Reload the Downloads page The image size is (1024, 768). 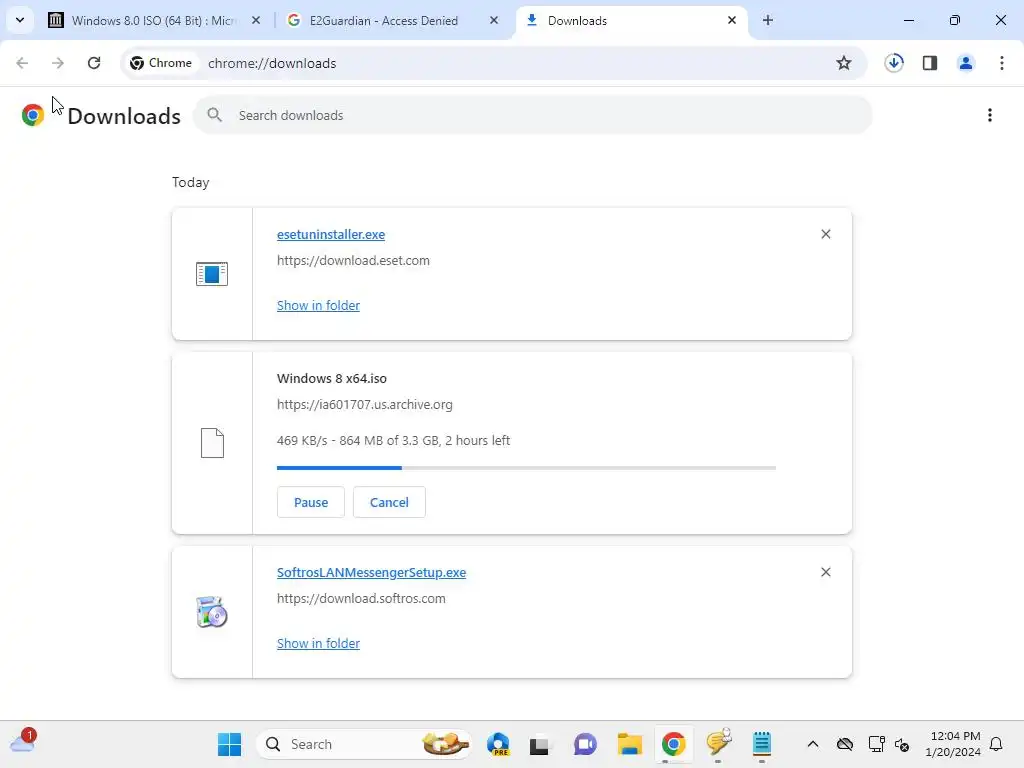tap(94, 63)
